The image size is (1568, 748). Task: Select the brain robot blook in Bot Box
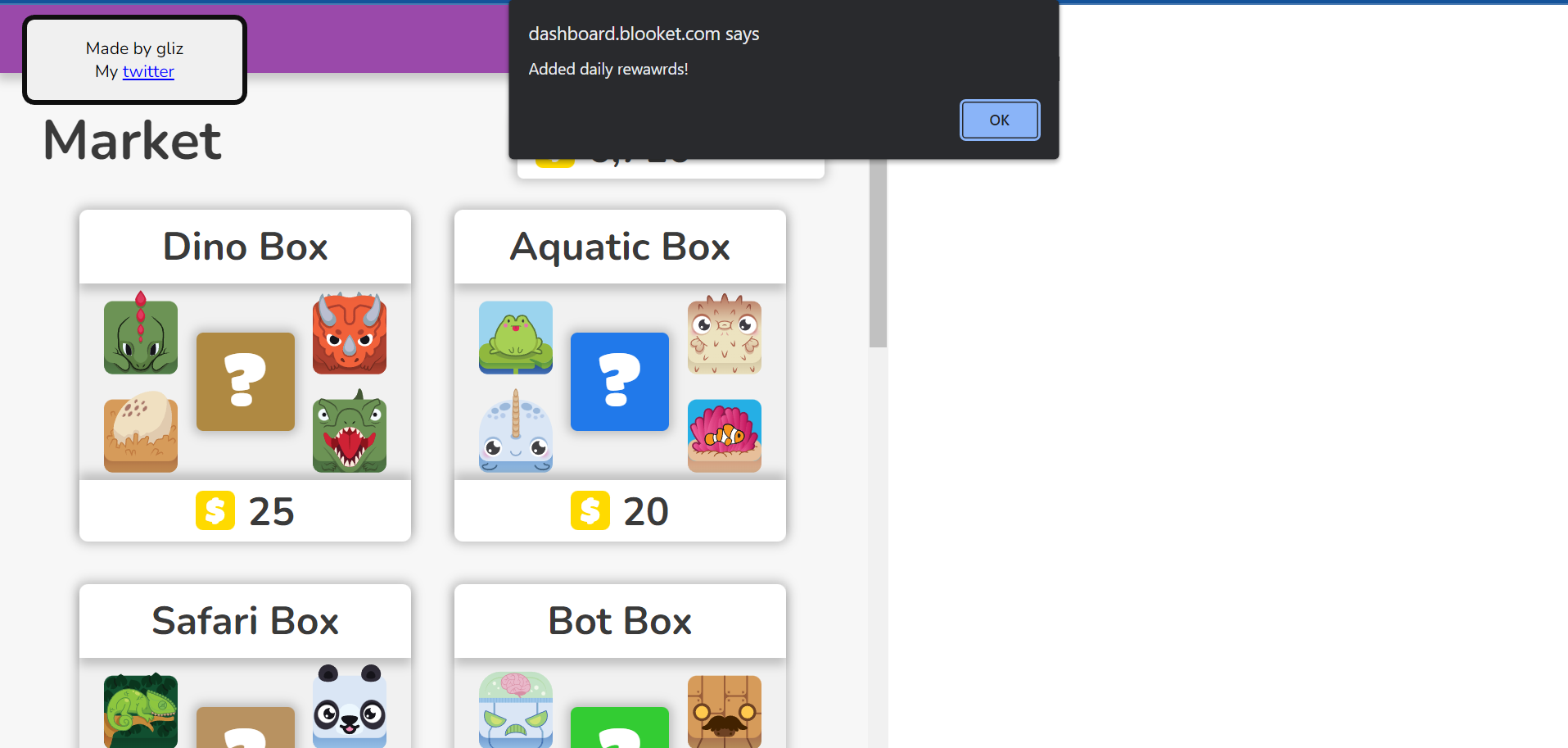pyautogui.click(x=515, y=710)
